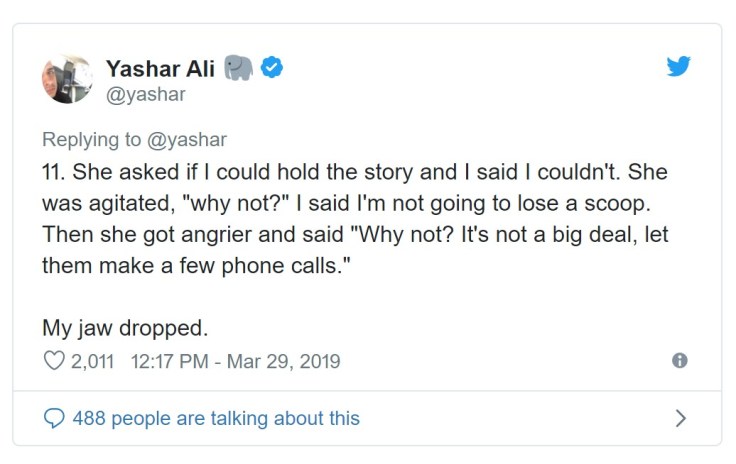736x464 pixels.
Task: Click Yashar Ali's profile avatar photo
Action: [x=65, y=80]
